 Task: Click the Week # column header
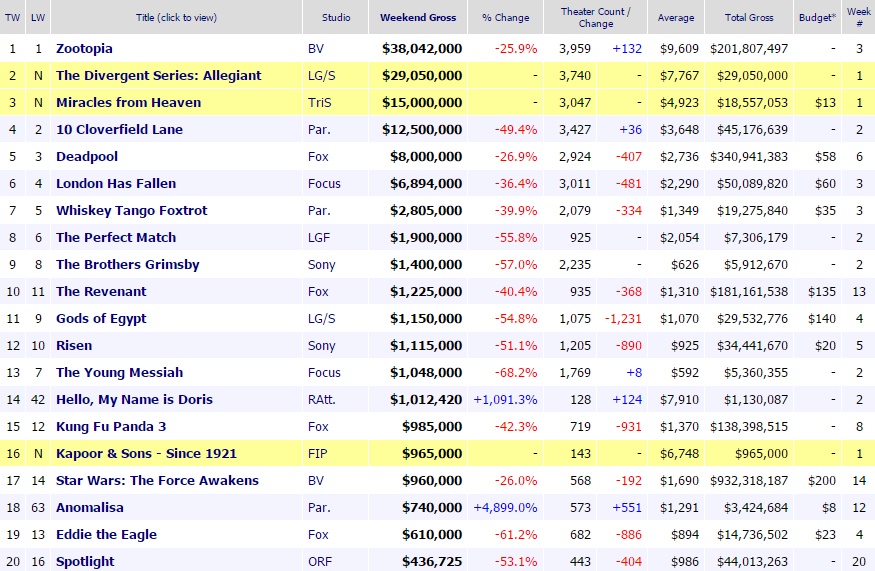(859, 17)
